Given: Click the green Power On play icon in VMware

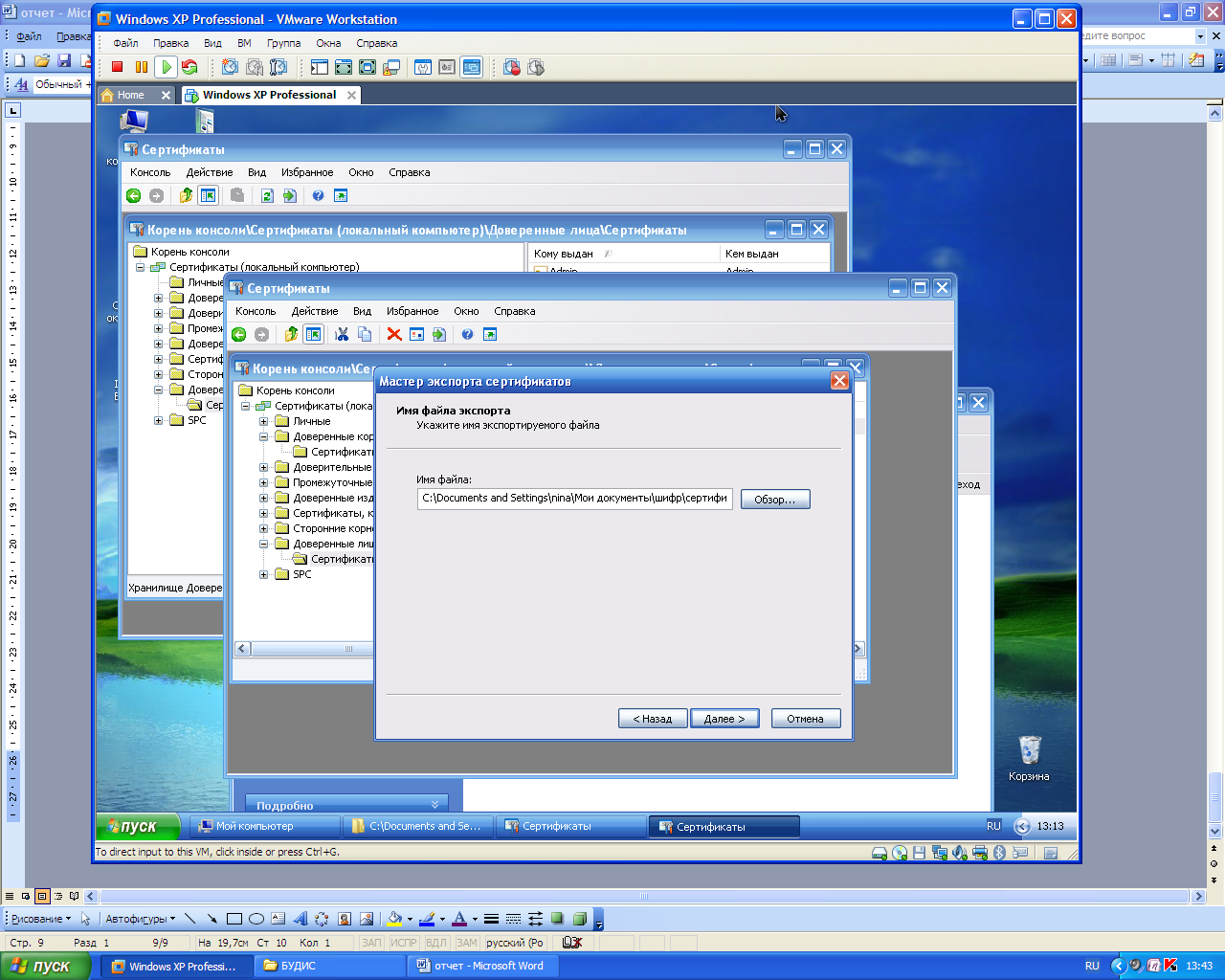Looking at the screenshot, I should pyautogui.click(x=166, y=67).
